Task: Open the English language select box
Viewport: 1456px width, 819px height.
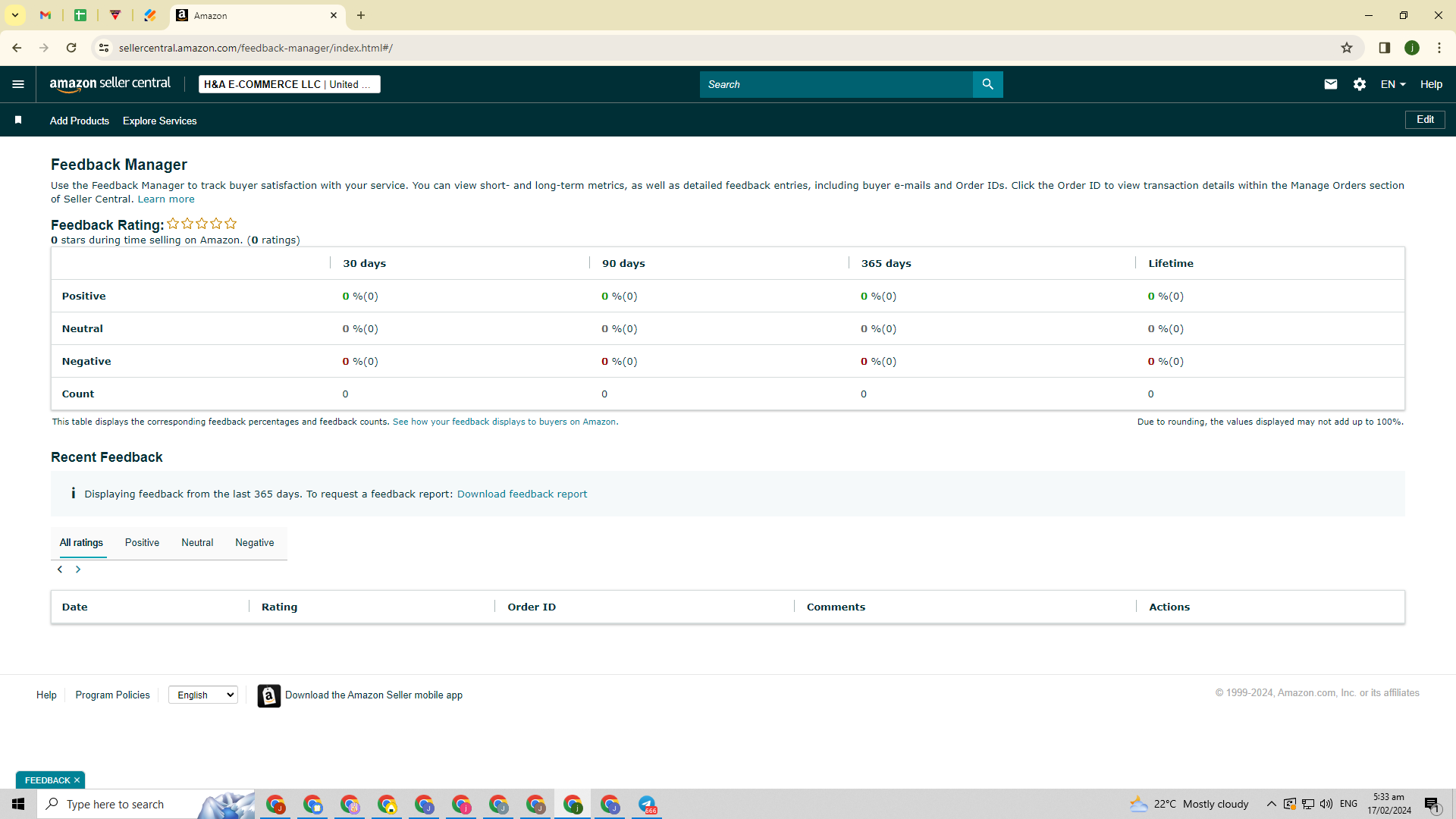Action: pos(203,695)
